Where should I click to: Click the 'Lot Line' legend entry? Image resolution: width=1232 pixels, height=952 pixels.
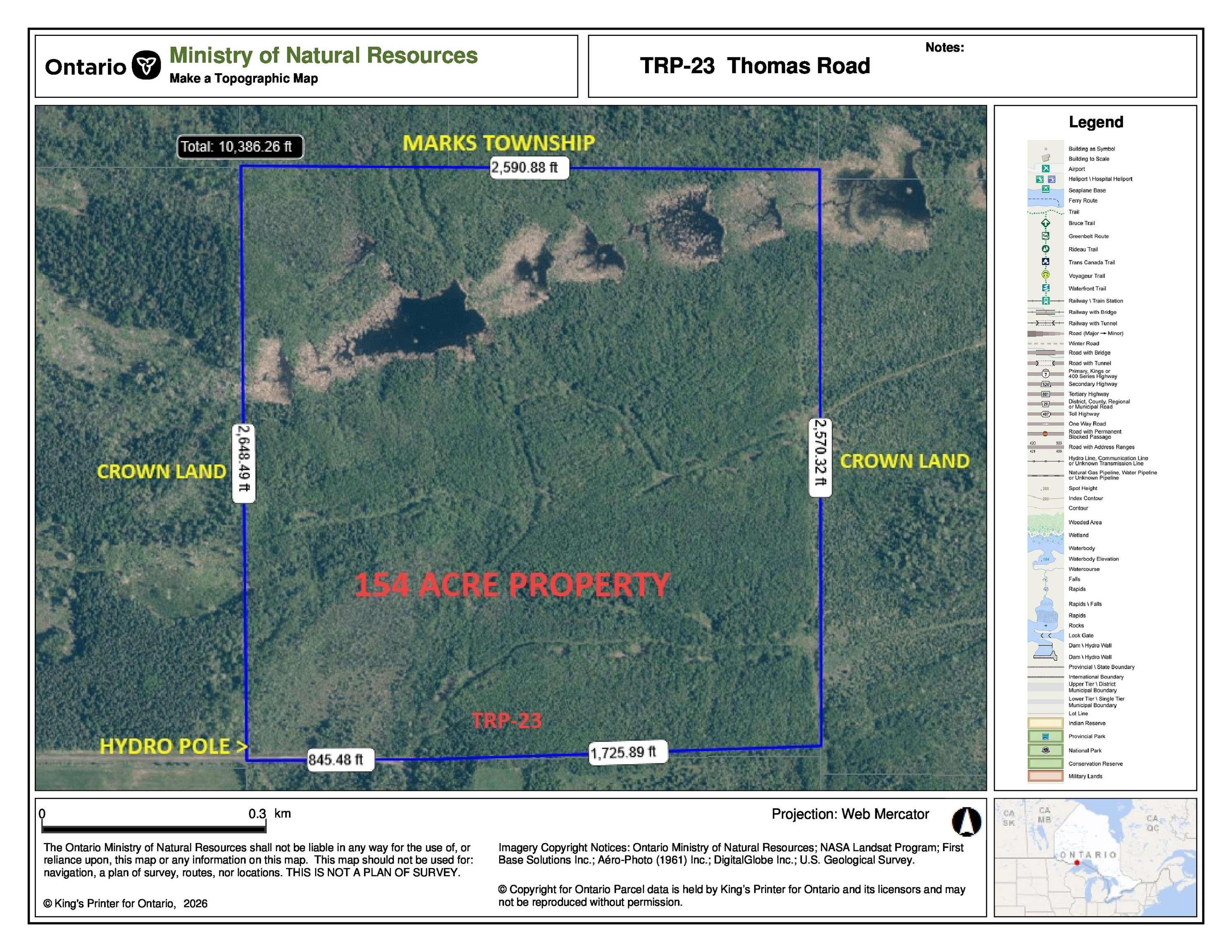[x=1079, y=714]
